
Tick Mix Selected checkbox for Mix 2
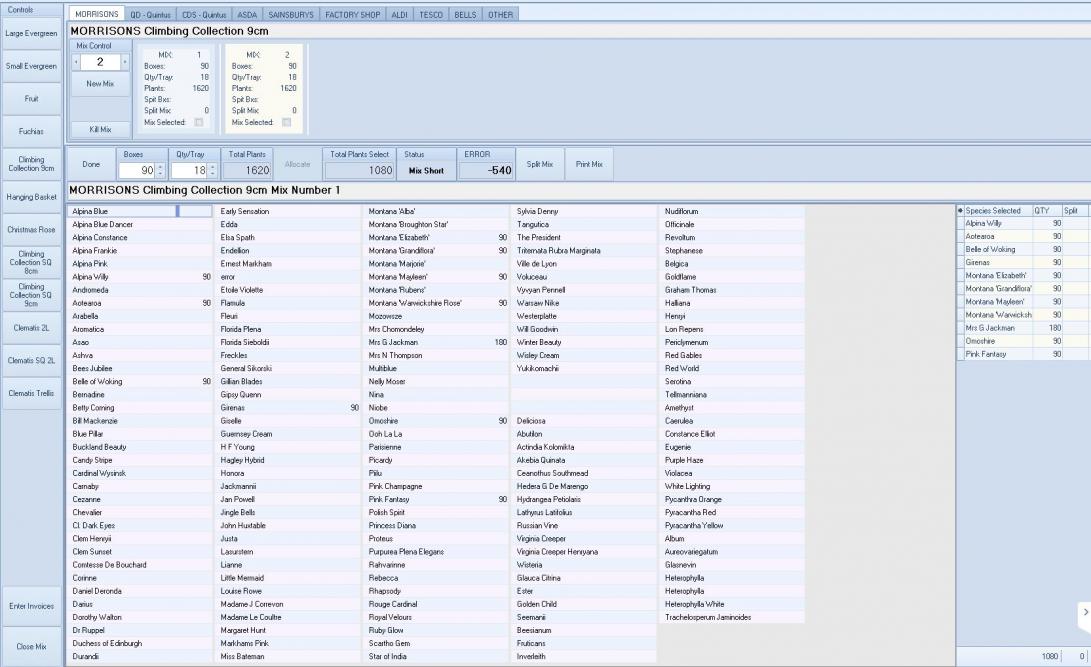click(x=287, y=122)
